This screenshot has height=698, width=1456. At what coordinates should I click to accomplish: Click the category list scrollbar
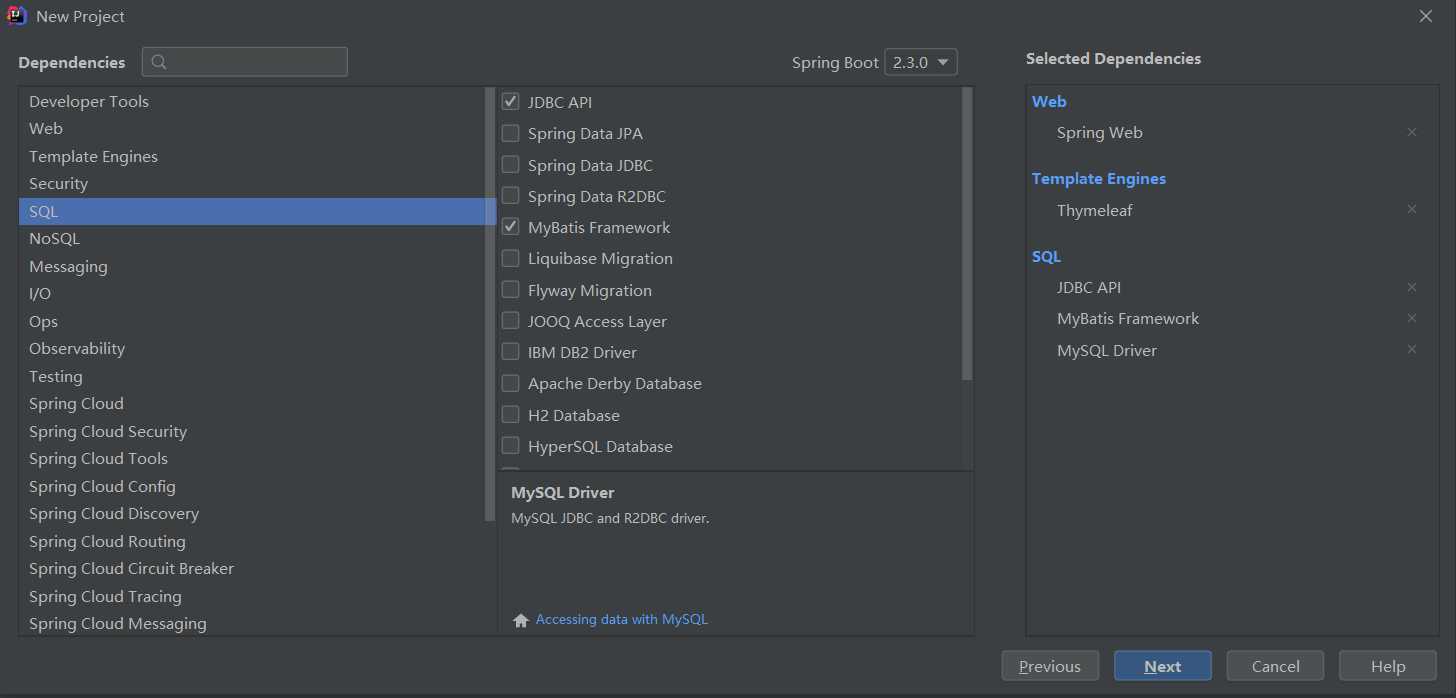pos(490,303)
